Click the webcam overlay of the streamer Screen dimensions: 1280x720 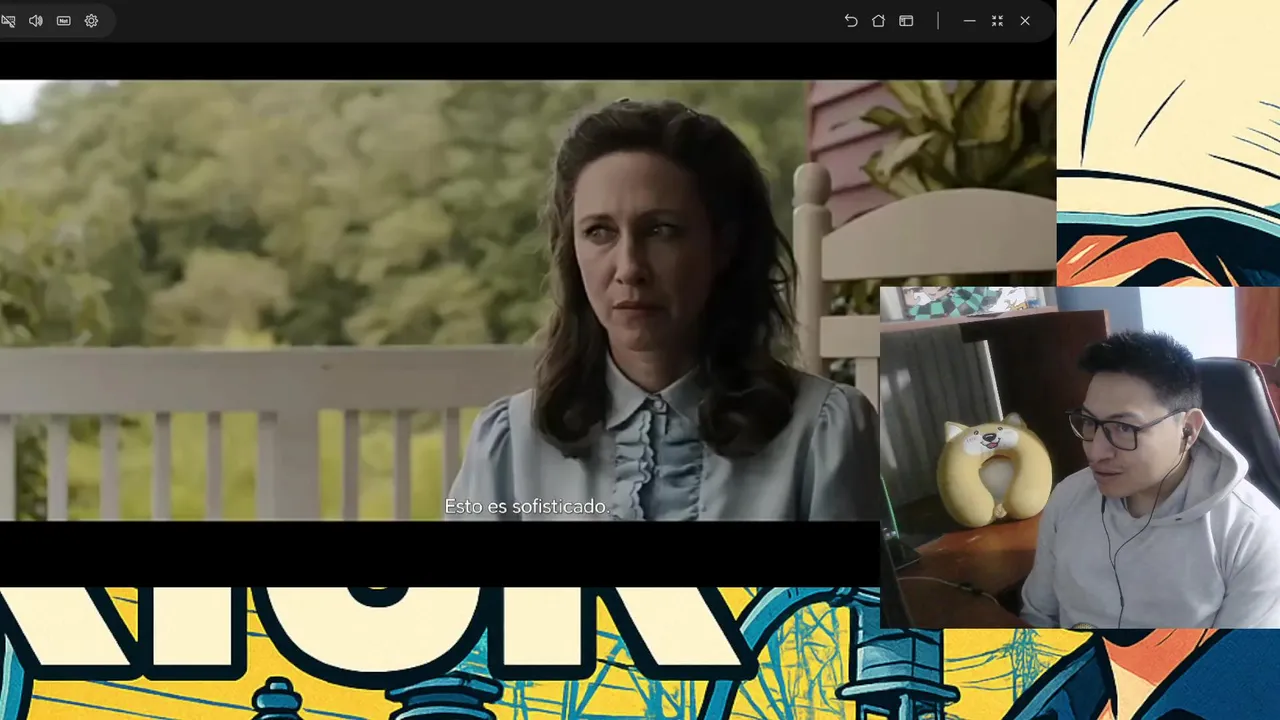click(1080, 457)
